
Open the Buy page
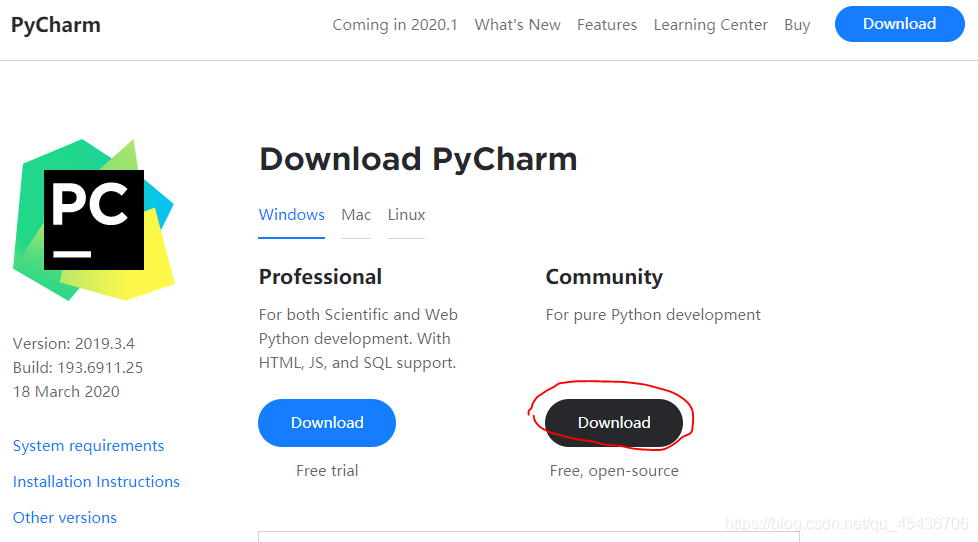[797, 25]
